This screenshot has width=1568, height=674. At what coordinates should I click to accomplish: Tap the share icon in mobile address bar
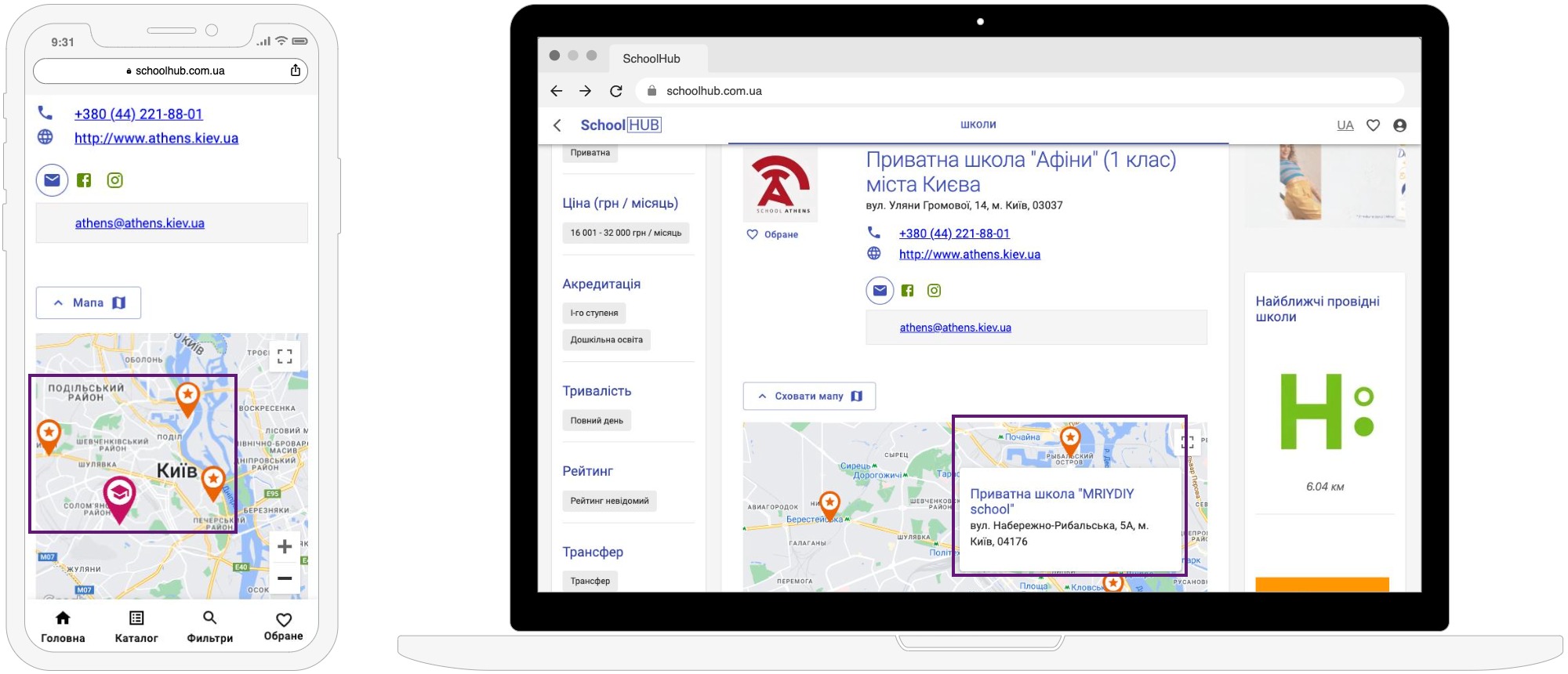[296, 71]
